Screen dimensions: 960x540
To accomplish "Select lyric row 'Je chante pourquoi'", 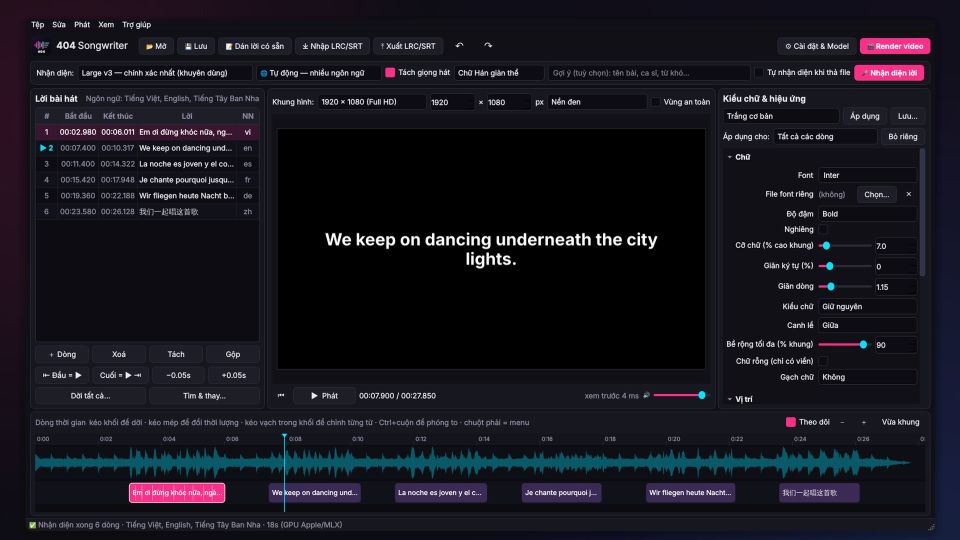I will pos(147,180).
